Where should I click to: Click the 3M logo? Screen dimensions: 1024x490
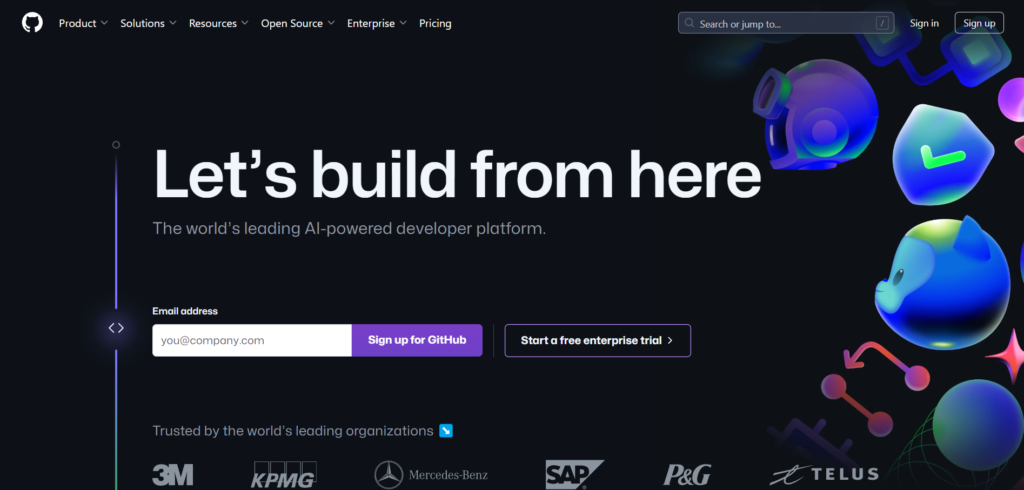click(x=173, y=474)
